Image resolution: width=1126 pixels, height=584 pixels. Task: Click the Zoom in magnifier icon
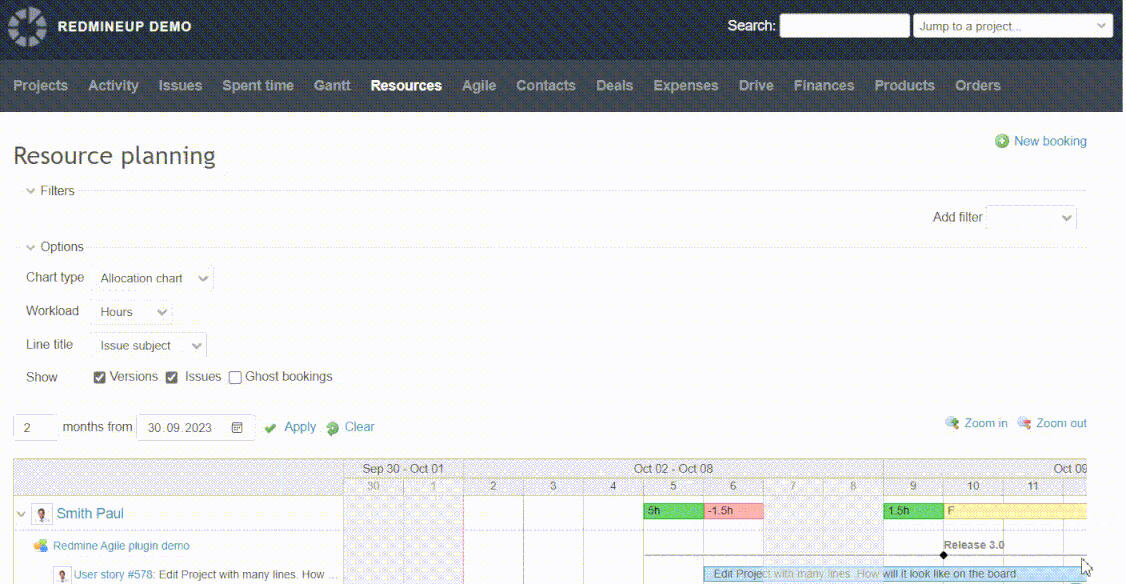tap(952, 424)
